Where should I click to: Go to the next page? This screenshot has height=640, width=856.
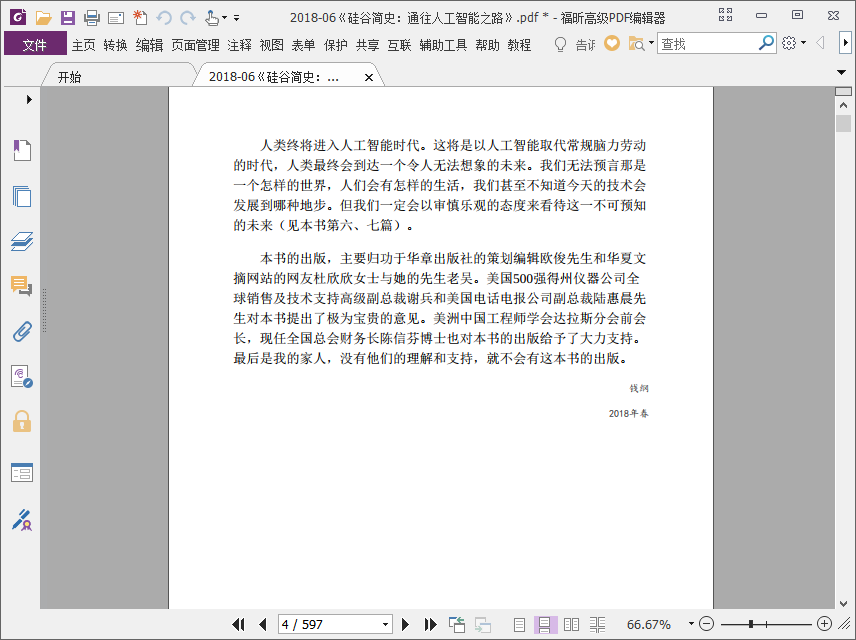[405, 624]
